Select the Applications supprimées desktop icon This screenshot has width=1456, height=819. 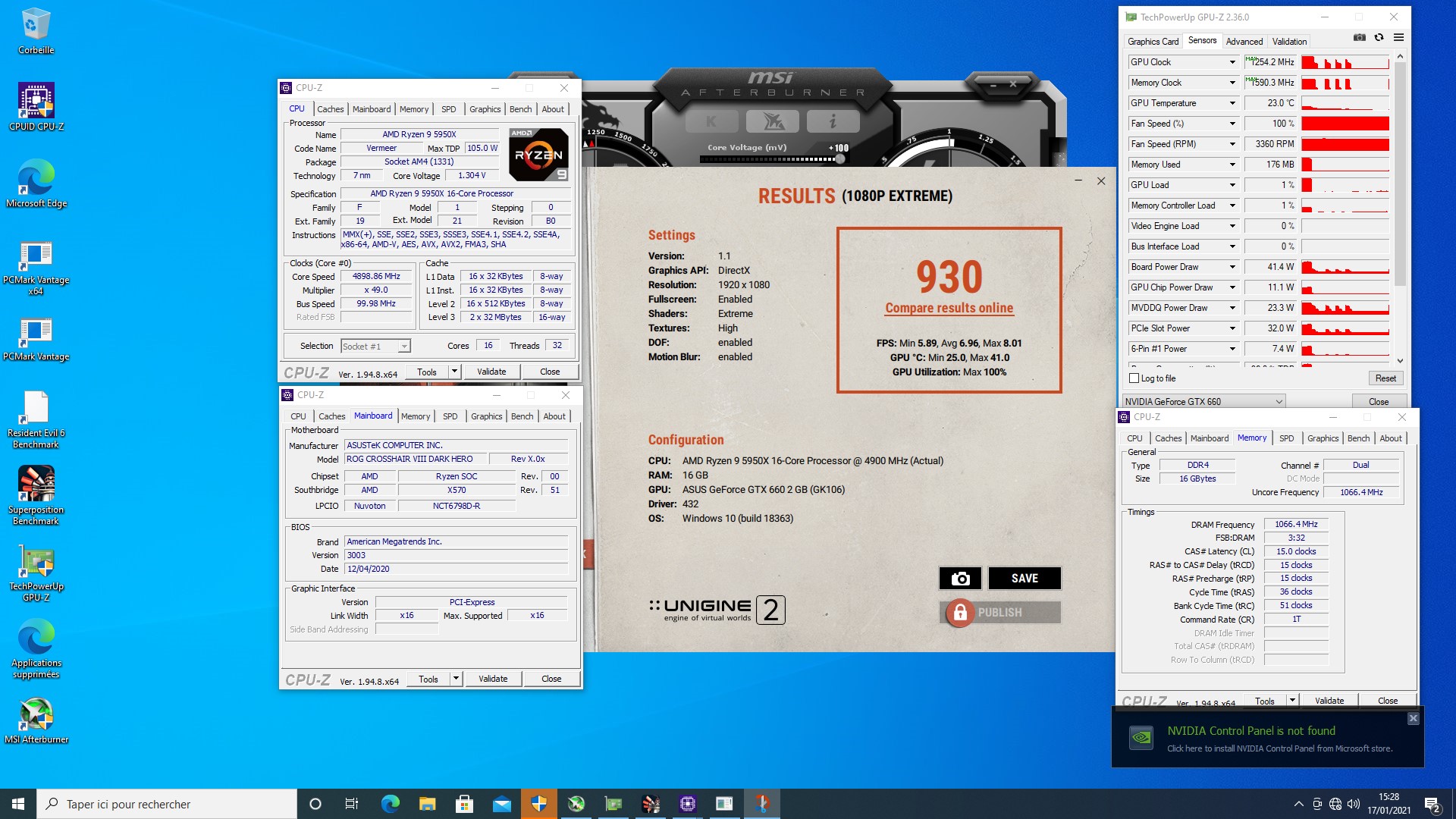point(36,649)
